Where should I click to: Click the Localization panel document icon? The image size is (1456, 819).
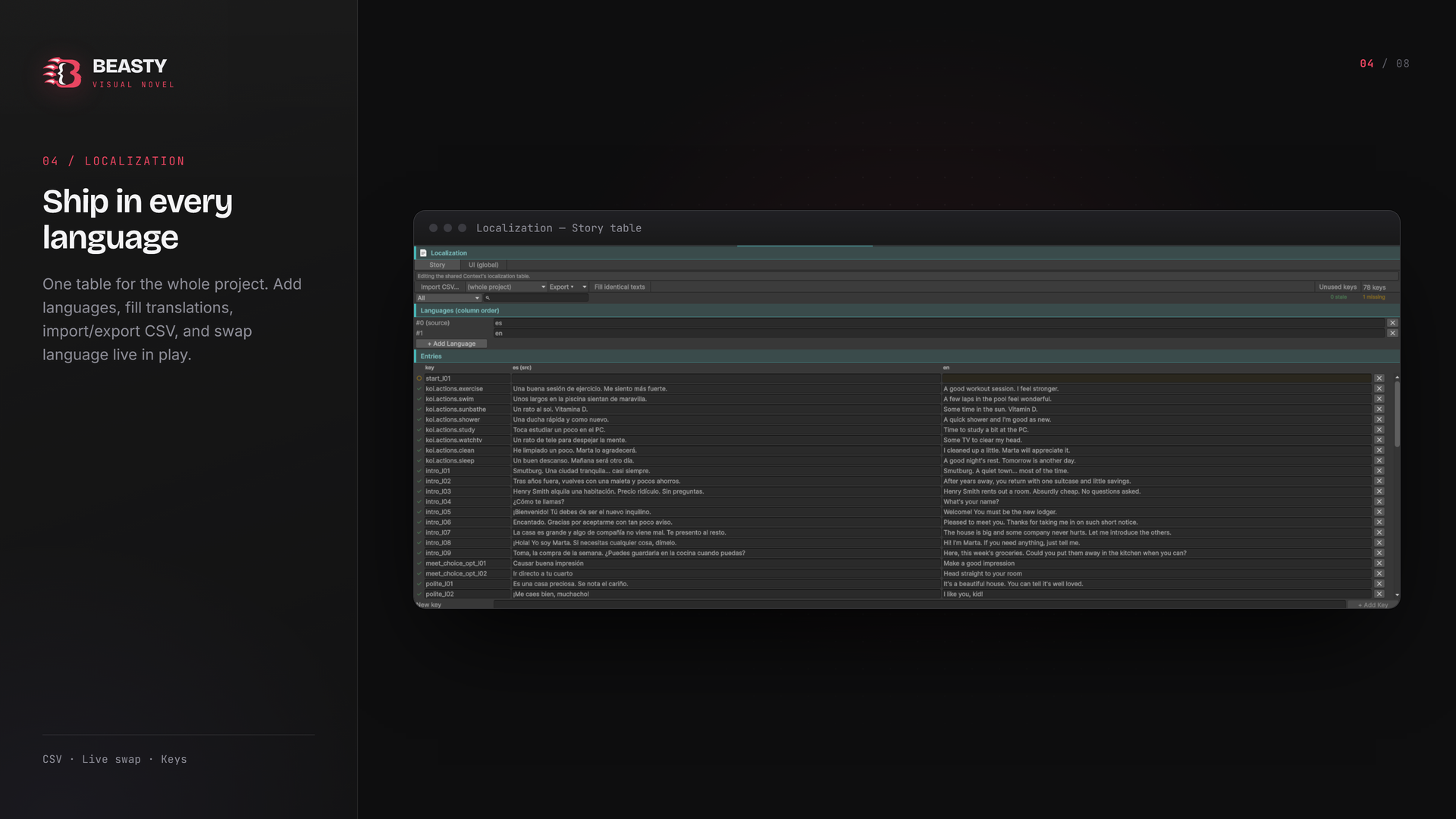423,253
